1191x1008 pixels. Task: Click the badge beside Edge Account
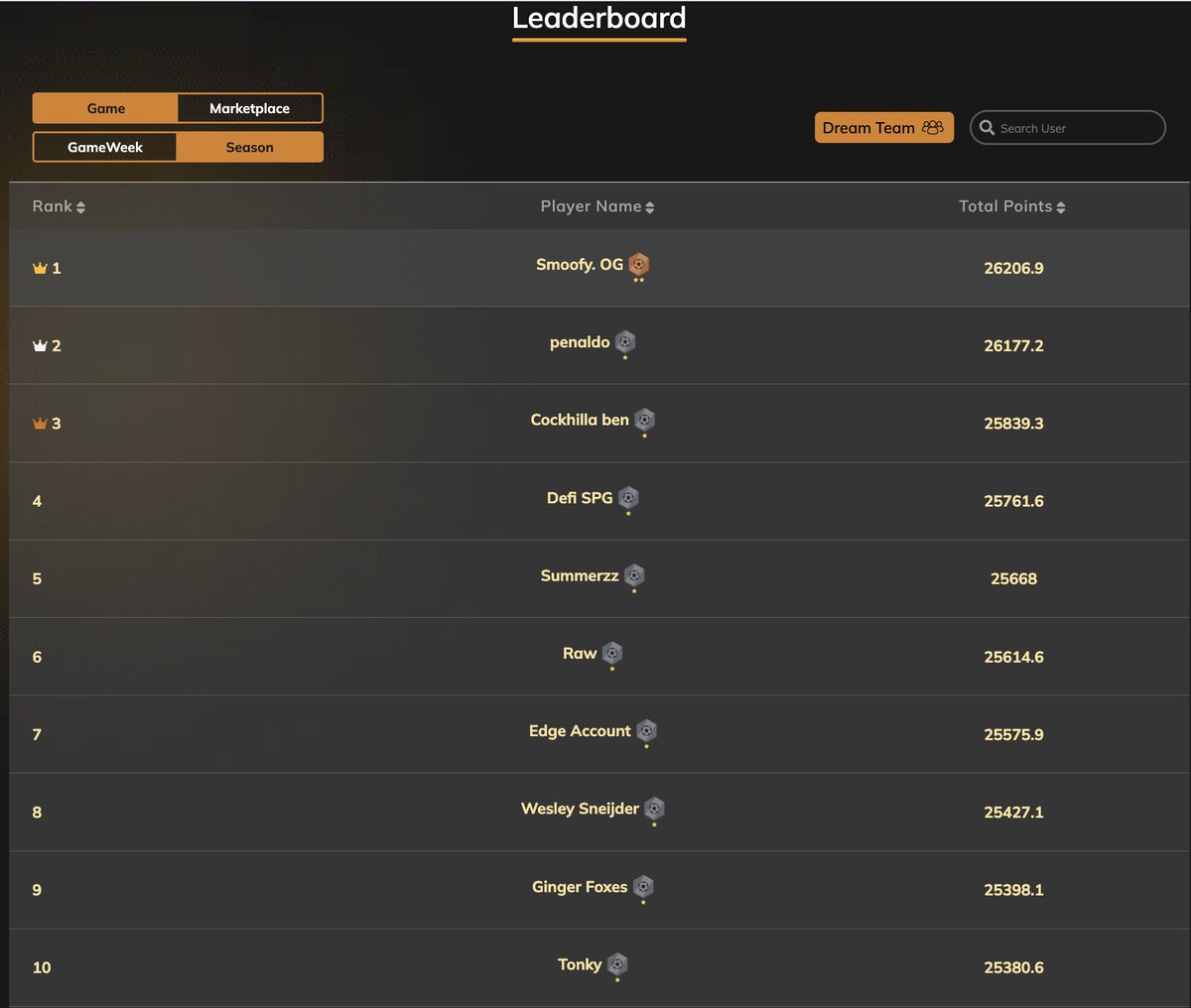click(x=646, y=731)
